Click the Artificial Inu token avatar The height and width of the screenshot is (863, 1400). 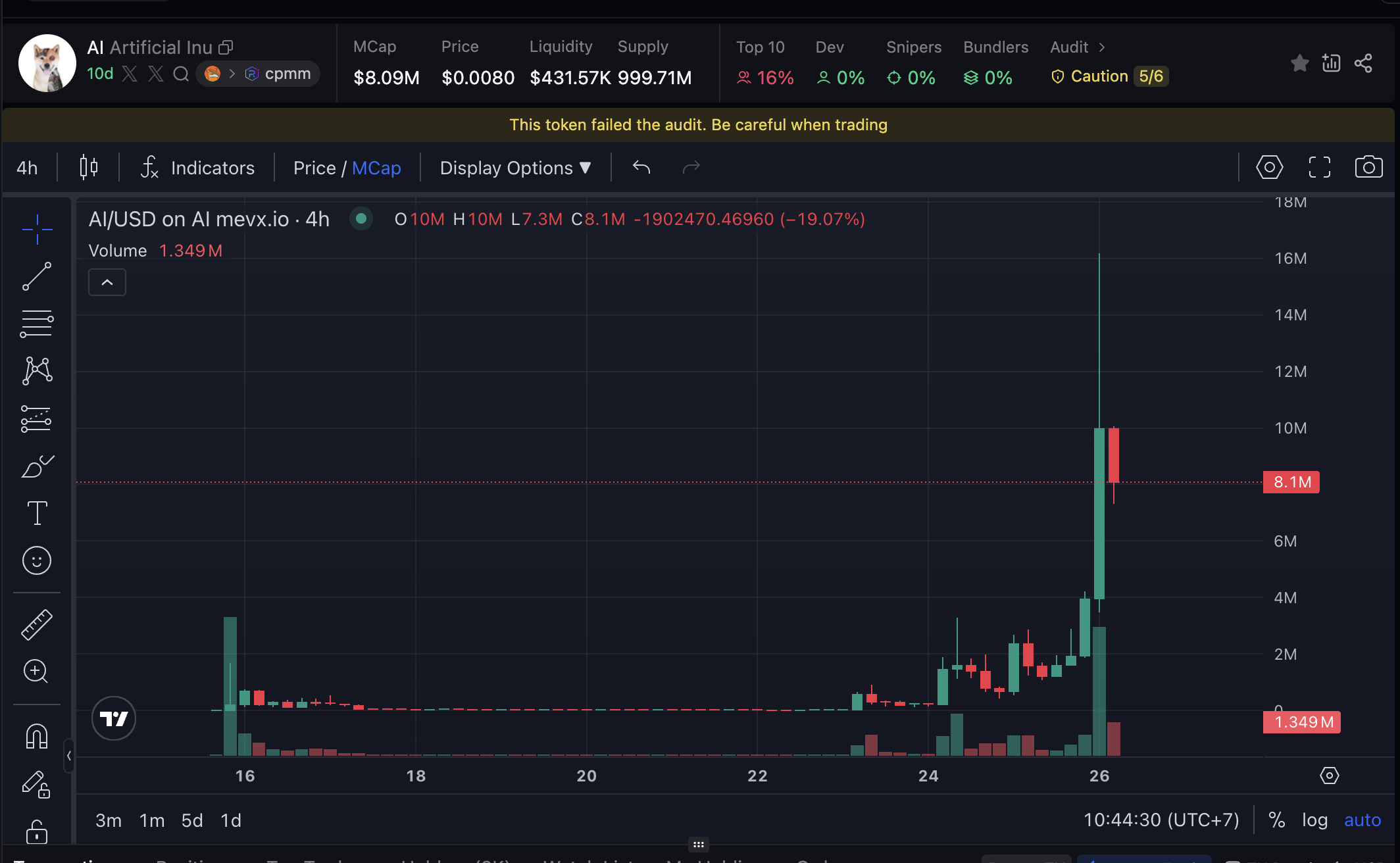pyautogui.click(x=47, y=63)
